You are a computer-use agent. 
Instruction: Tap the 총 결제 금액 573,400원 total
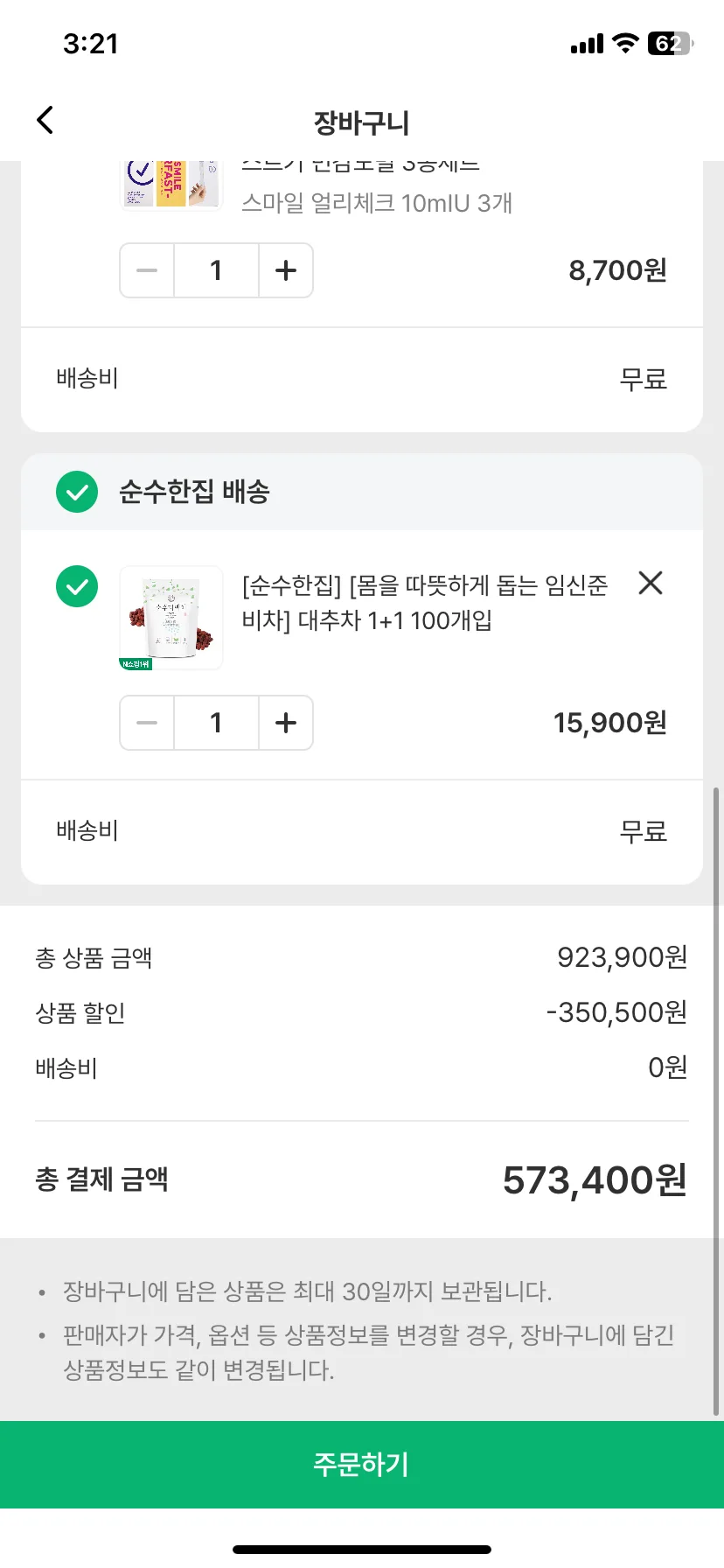click(362, 1179)
